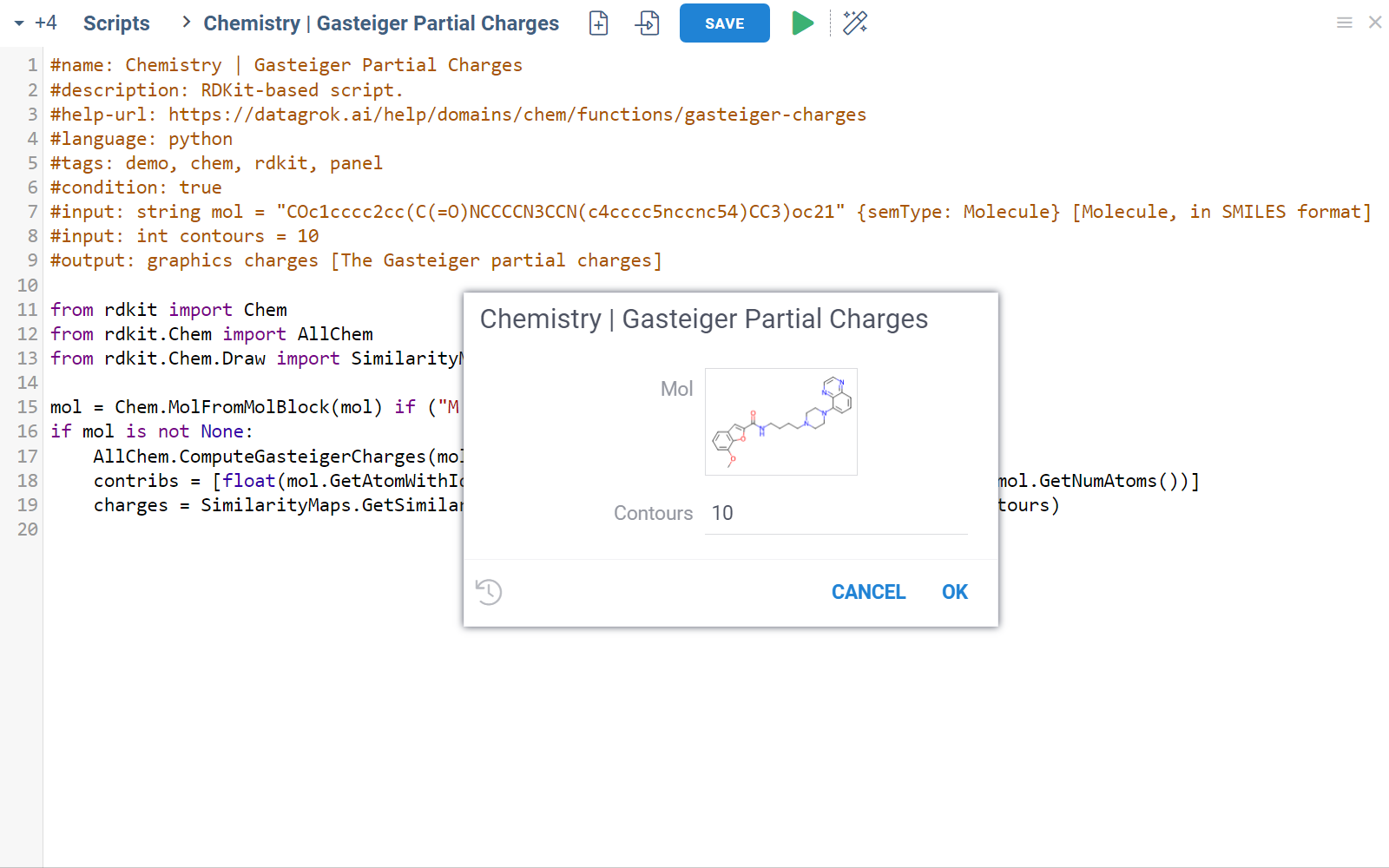Click the Mol label in the dialog
The width and height of the screenshot is (1389, 868).
pyautogui.click(x=676, y=389)
